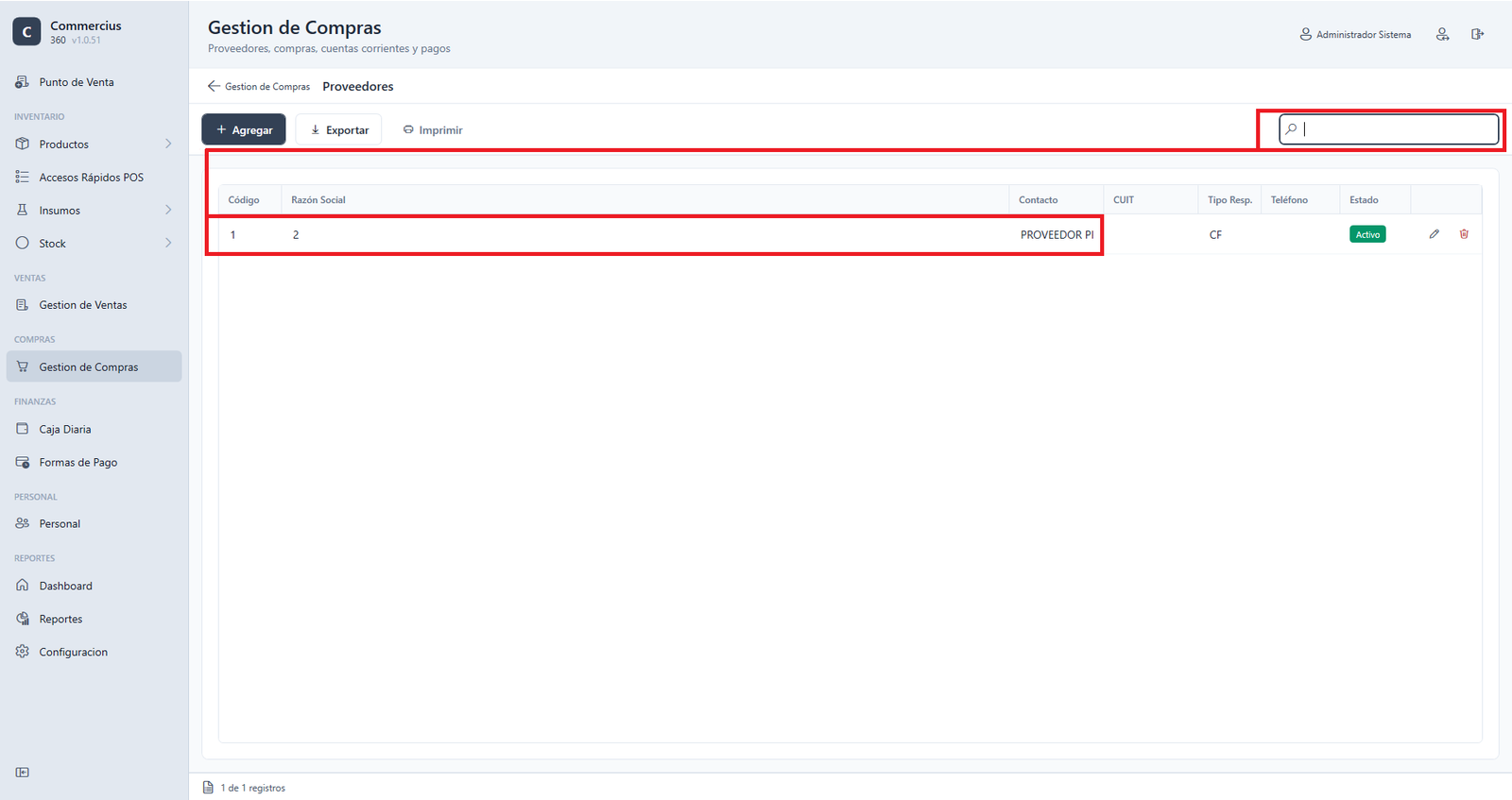Click the back arrow next to Gestion de Compras
The width and height of the screenshot is (1512, 800).
pyautogui.click(x=214, y=86)
